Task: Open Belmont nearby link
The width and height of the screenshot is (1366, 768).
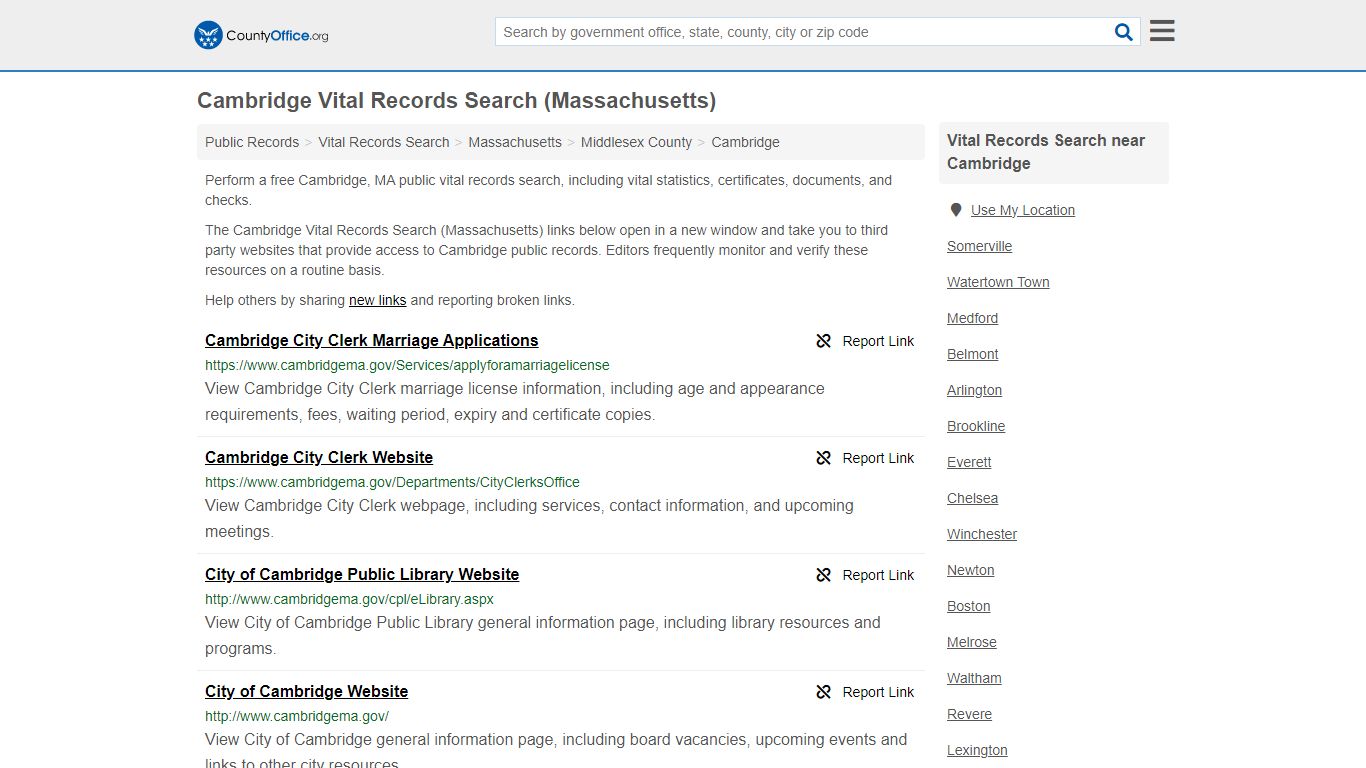Action: 972,354
